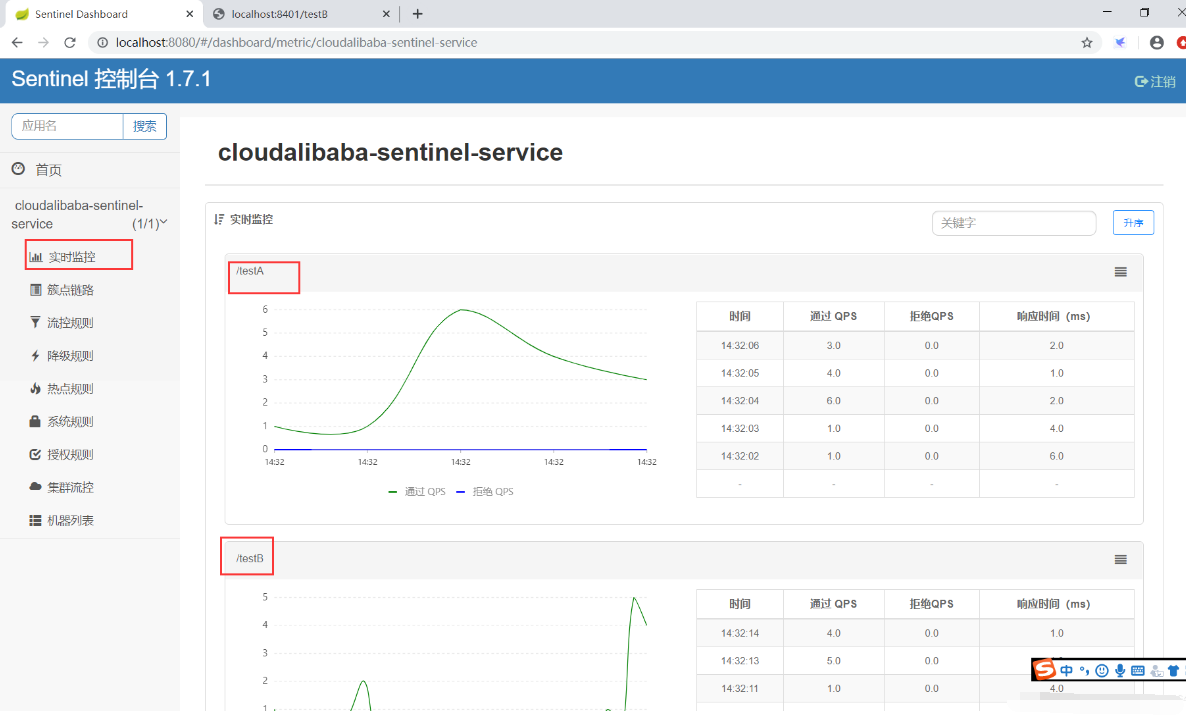
Task: Open 降级规则 degrade rules page
Action: 69,356
